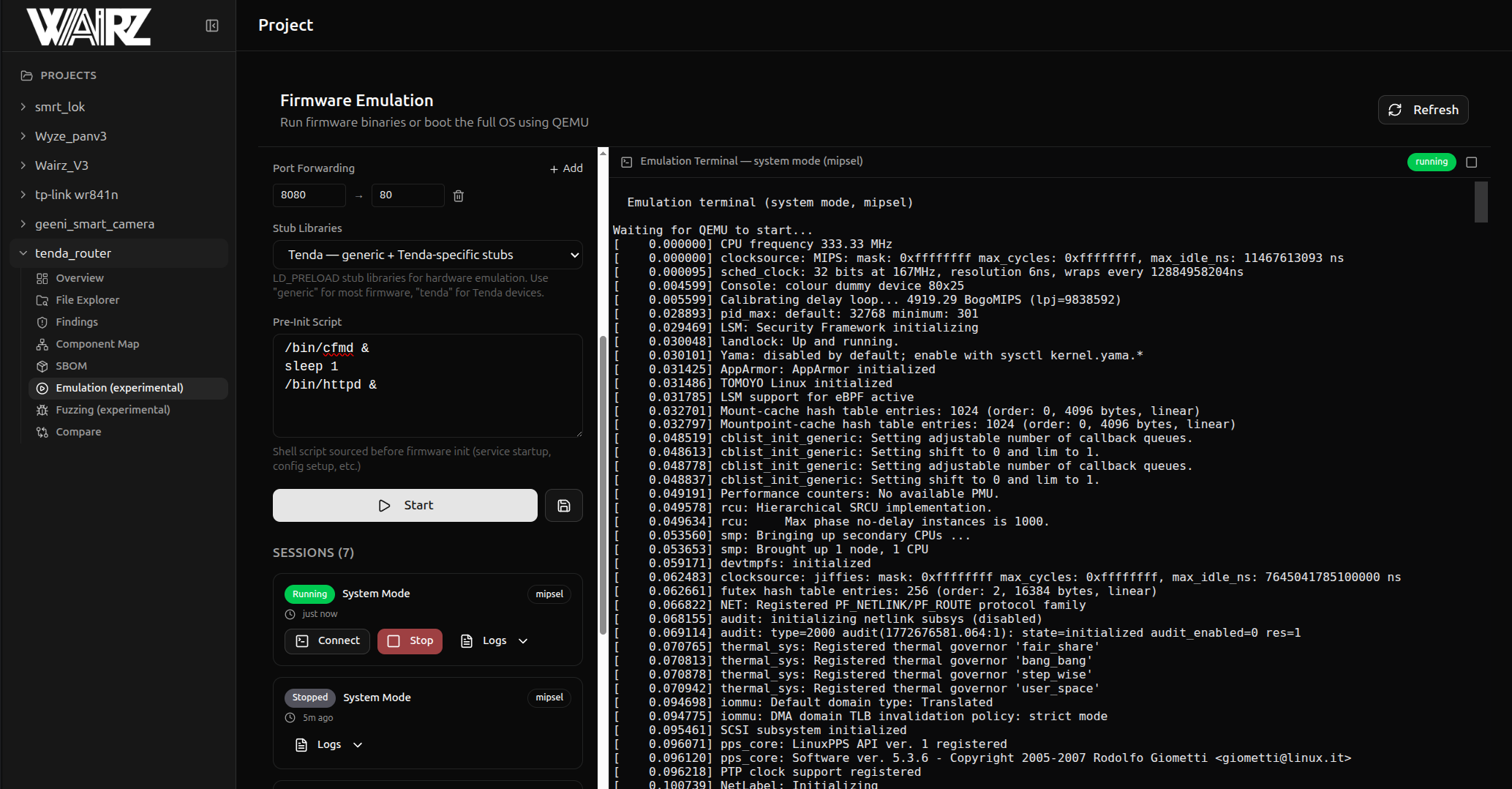
Task: Open Component Map view
Action: (x=97, y=344)
